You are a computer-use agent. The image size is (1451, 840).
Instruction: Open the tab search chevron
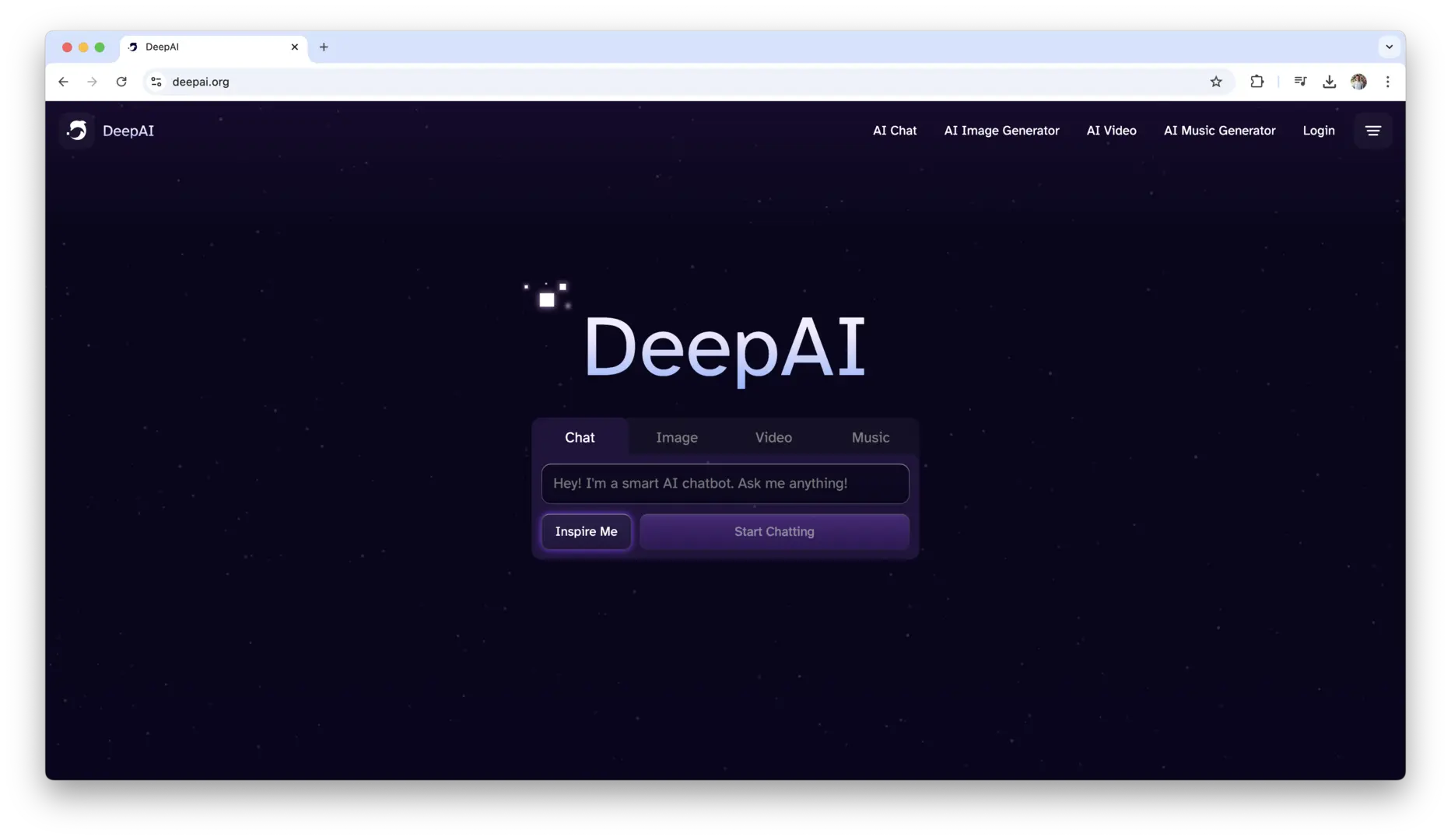point(1388,47)
